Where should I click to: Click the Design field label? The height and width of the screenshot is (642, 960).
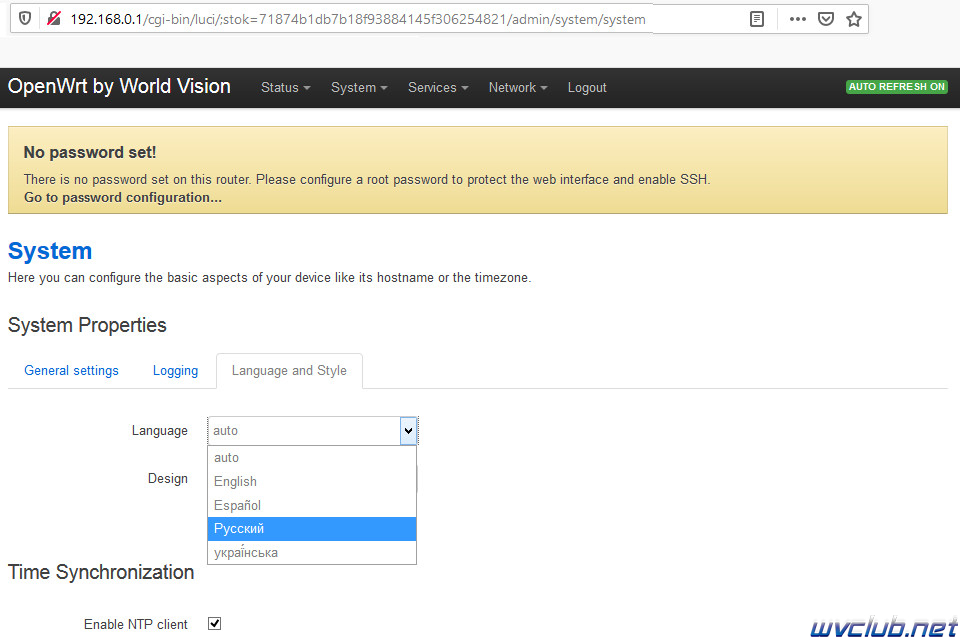tap(168, 479)
